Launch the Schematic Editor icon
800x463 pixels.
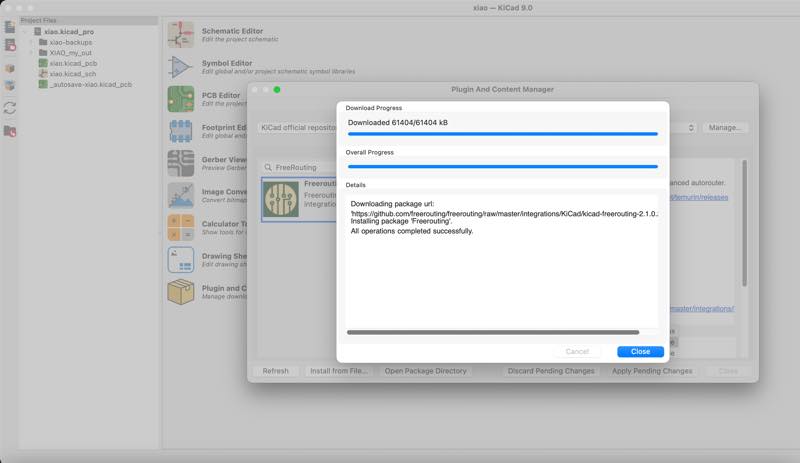tap(181, 35)
